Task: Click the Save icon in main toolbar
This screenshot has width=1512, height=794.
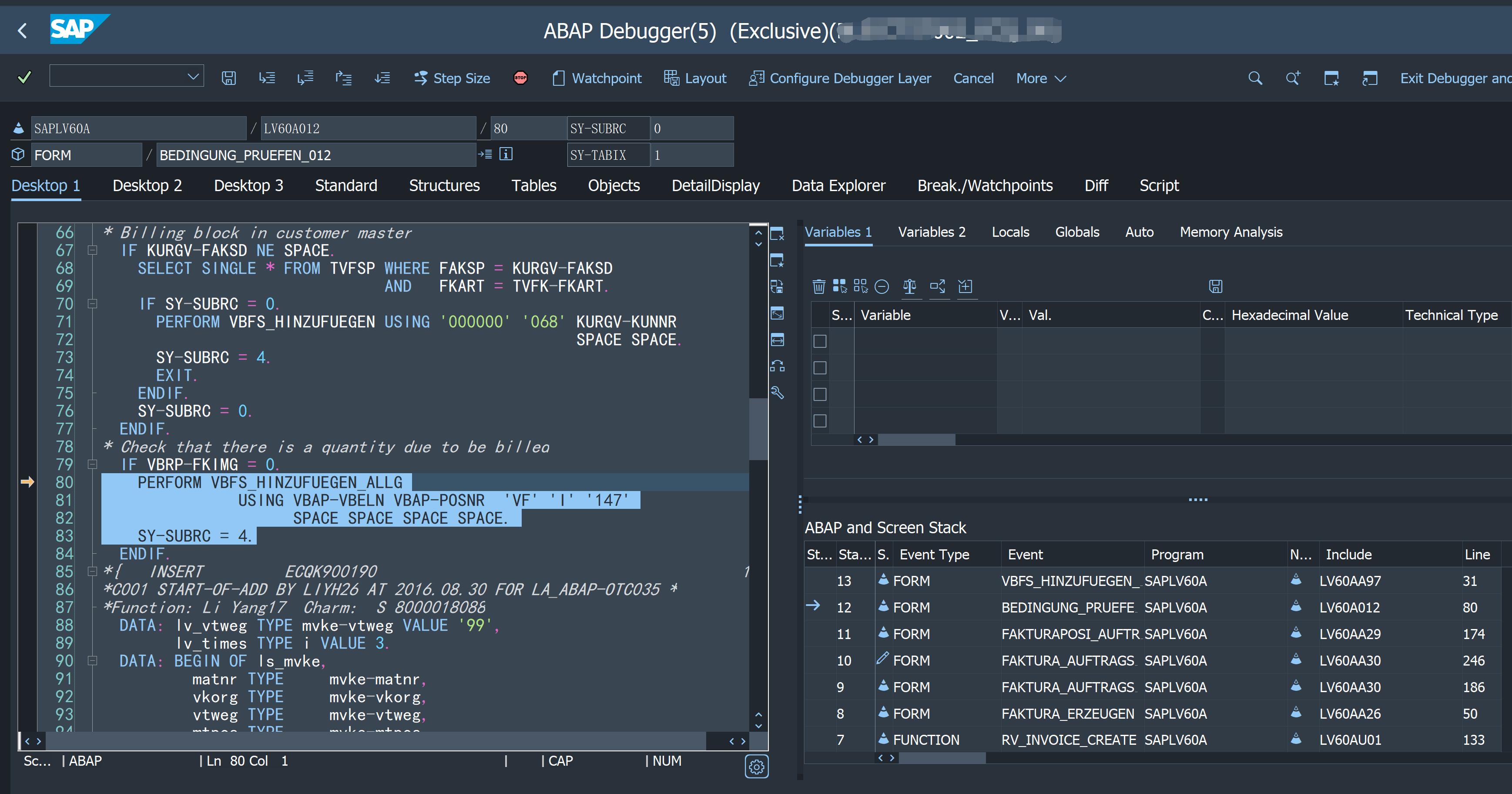Action: (228, 77)
